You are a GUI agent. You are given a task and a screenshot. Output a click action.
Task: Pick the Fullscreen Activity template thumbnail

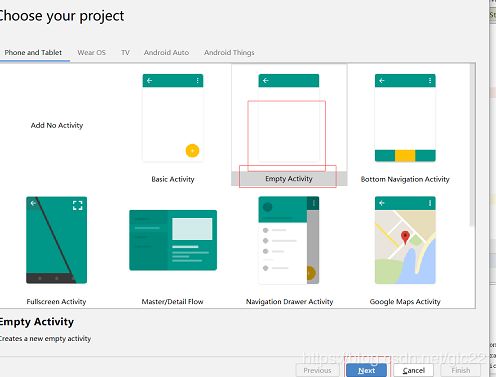pyautogui.click(x=57, y=240)
